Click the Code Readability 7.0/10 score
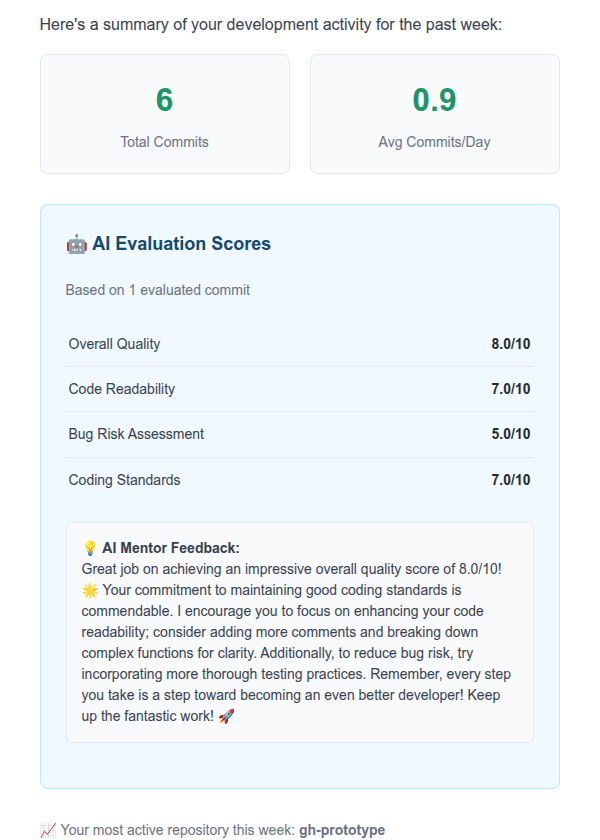Screen dimensions: 600x840 pyautogui.click(x=511, y=389)
